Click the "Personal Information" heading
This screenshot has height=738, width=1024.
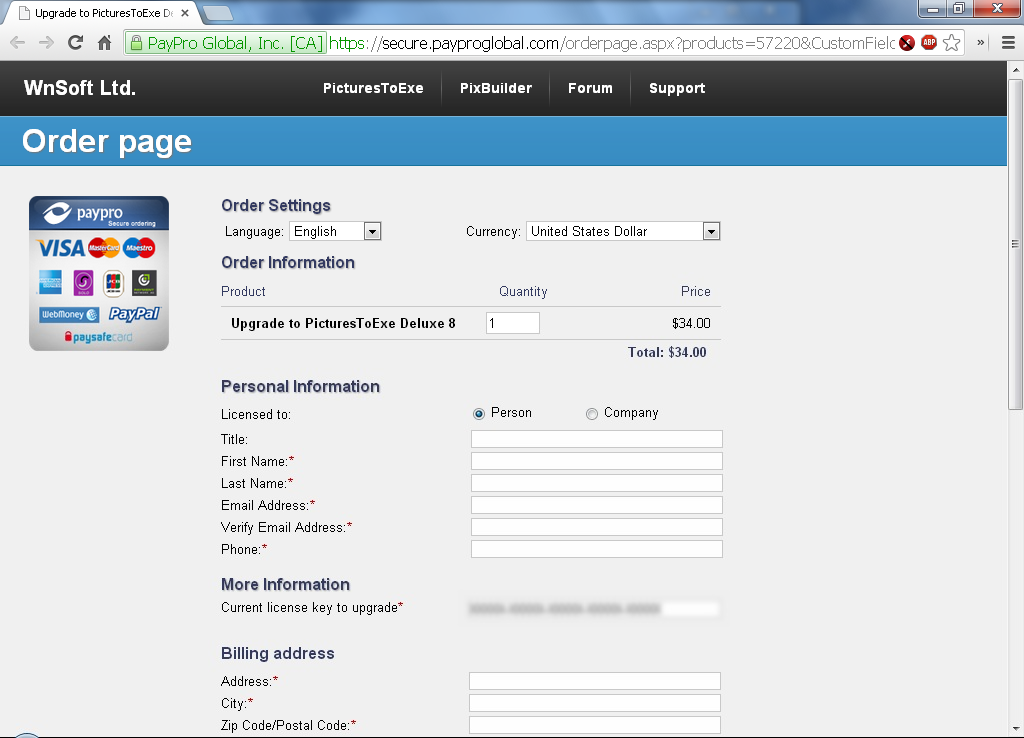coord(300,387)
